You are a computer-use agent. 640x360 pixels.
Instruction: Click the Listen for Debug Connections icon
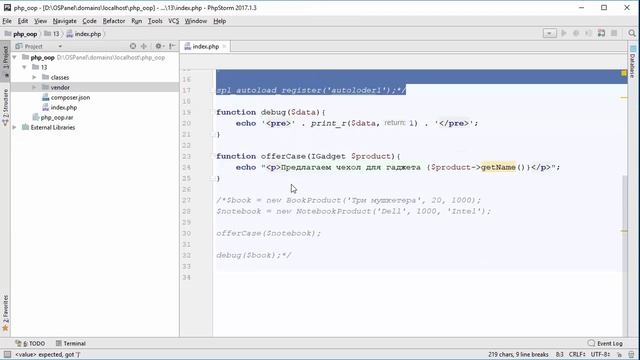pyautogui.click(x=601, y=33)
